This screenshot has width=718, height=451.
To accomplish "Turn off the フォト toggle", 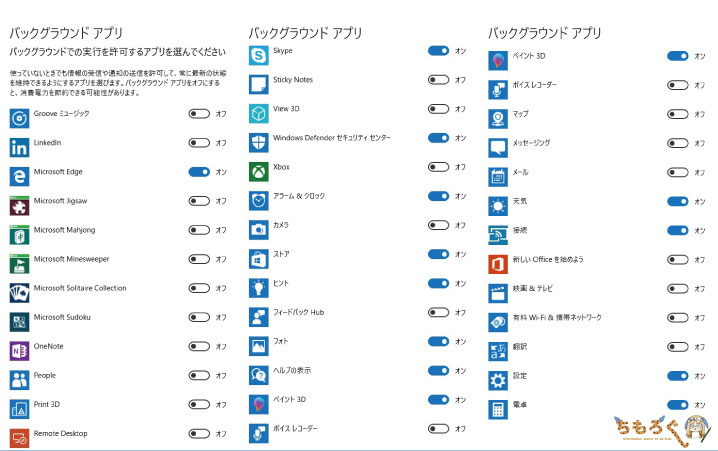I will point(439,341).
